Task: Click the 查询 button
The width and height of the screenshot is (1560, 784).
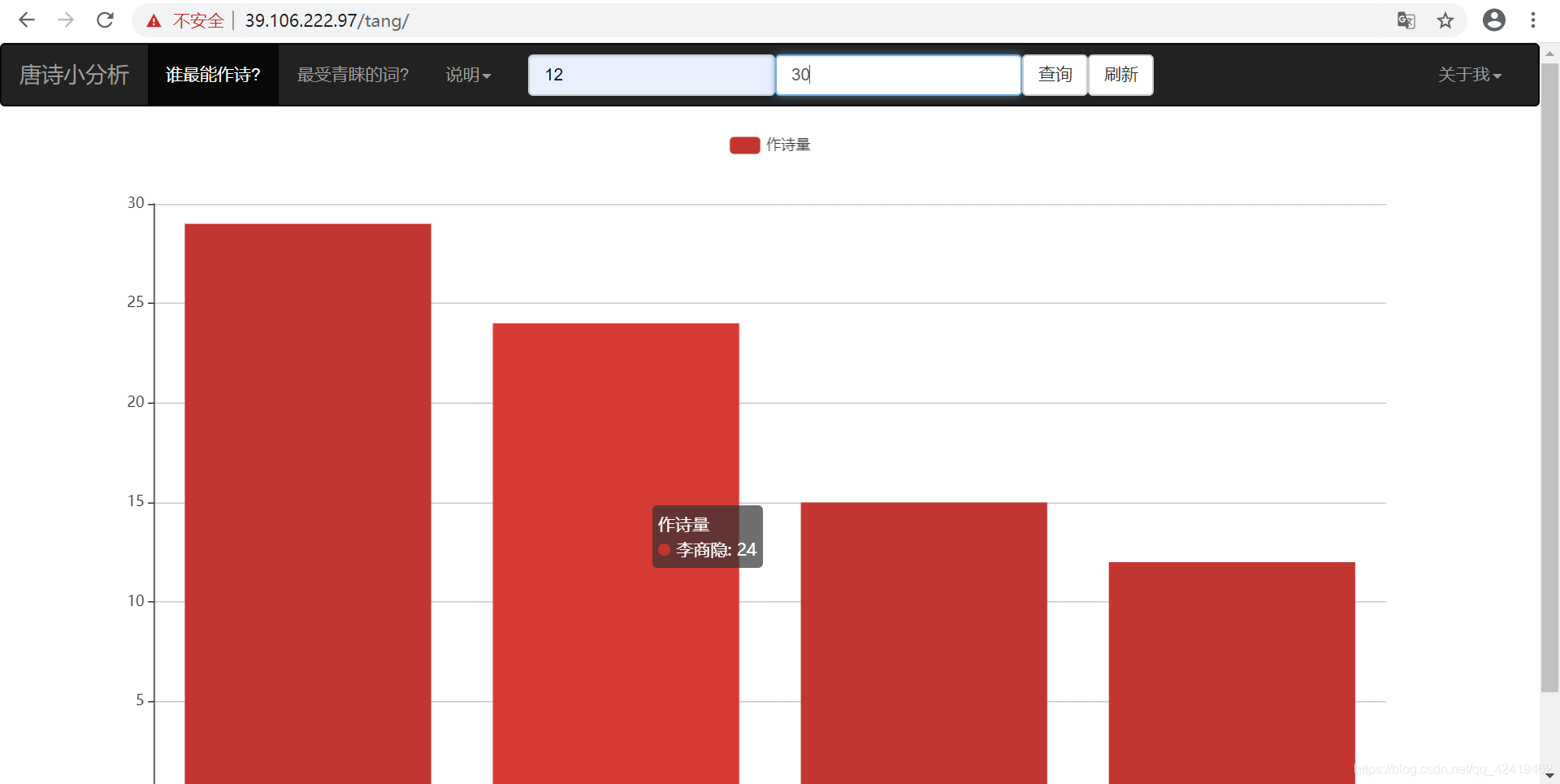Action: click(x=1055, y=75)
